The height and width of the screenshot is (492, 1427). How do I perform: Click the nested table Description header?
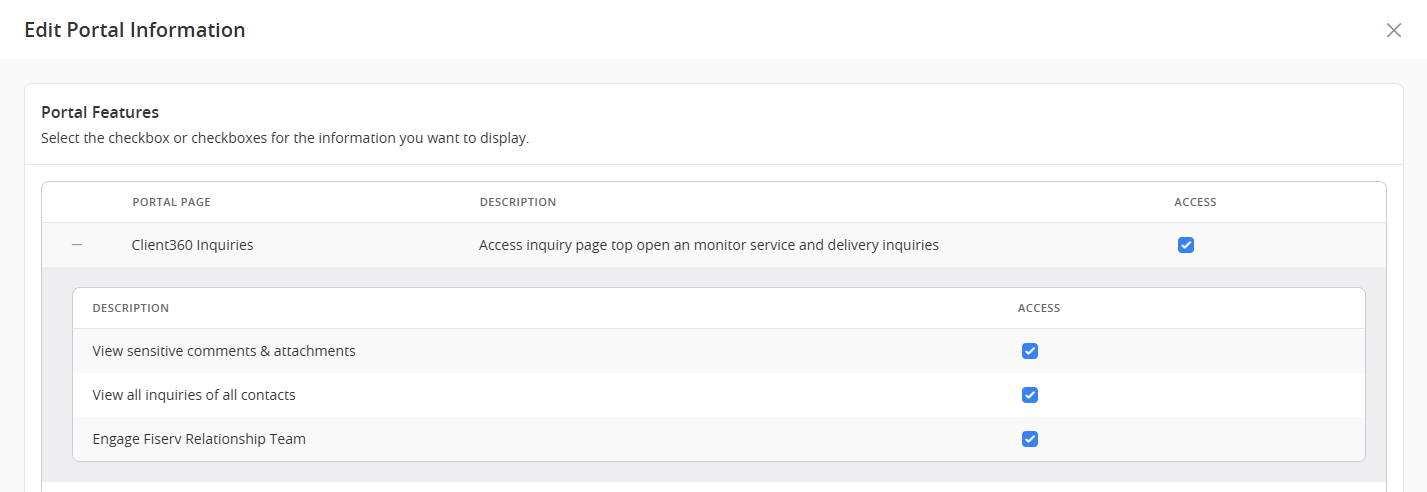click(130, 308)
